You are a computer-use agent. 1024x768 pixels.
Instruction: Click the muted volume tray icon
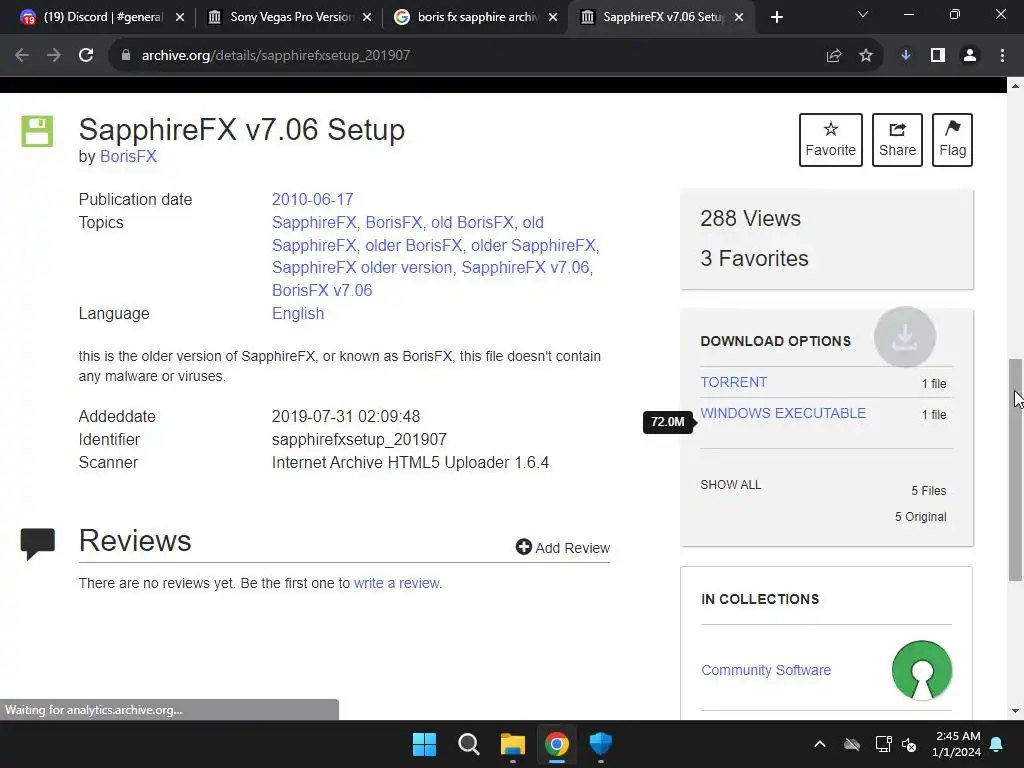[x=909, y=744]
